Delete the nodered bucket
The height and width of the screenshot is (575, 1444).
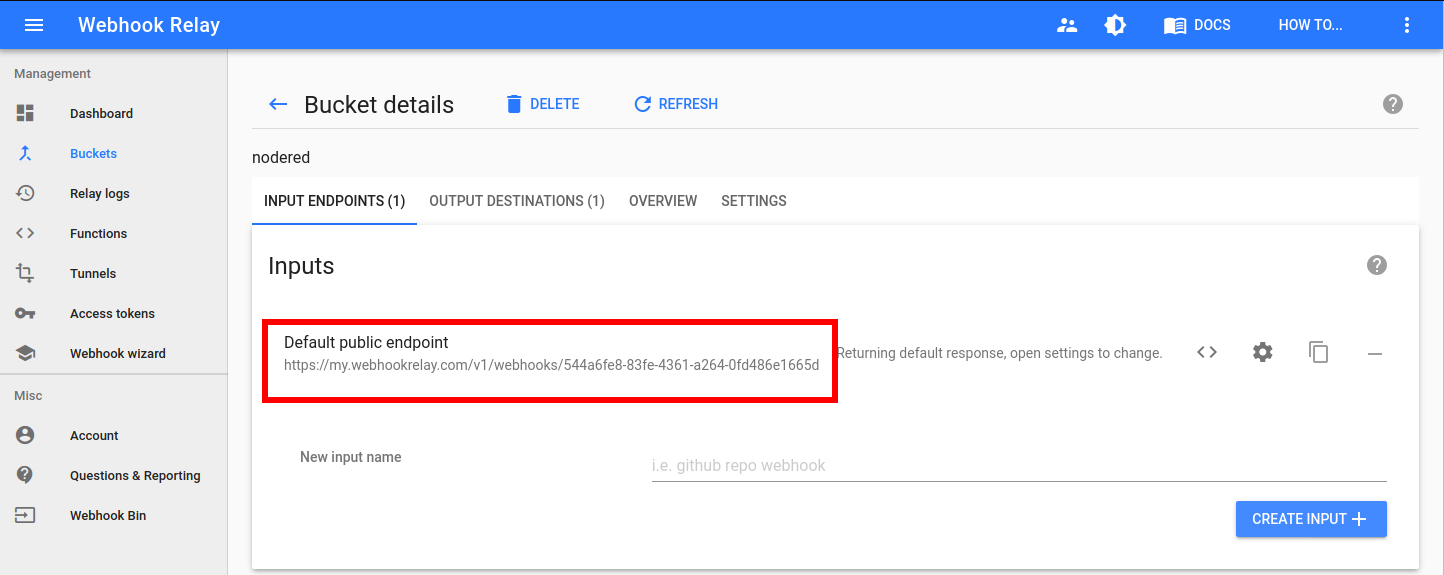[542, 104]
